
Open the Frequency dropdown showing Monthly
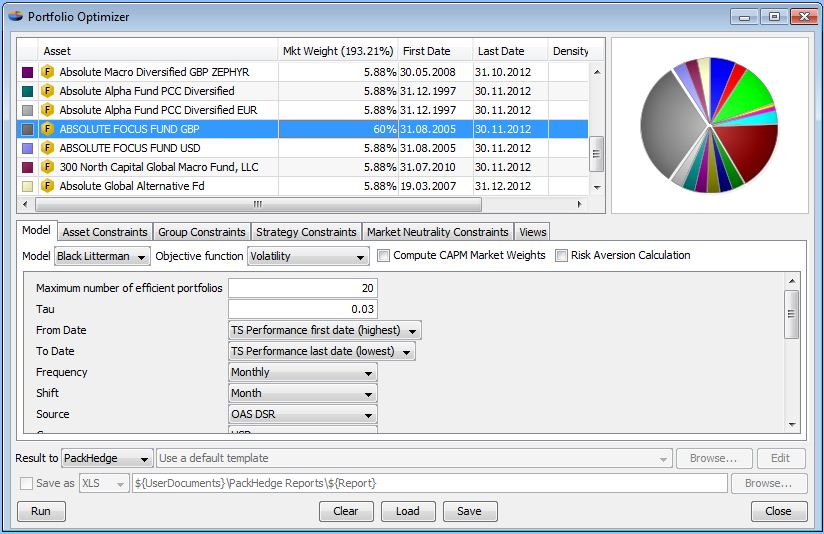(x=302, y=372)
